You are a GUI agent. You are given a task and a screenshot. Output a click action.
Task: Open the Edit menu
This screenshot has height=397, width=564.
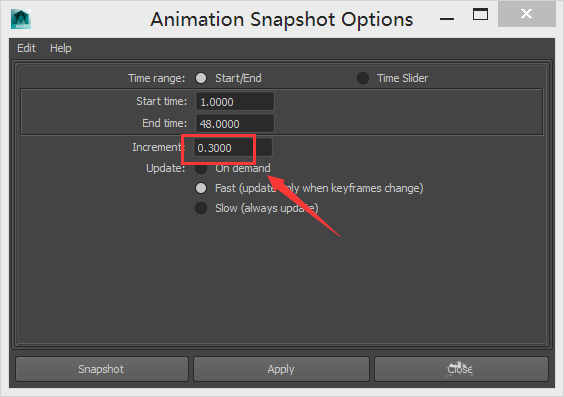click(x=26, y=48)
